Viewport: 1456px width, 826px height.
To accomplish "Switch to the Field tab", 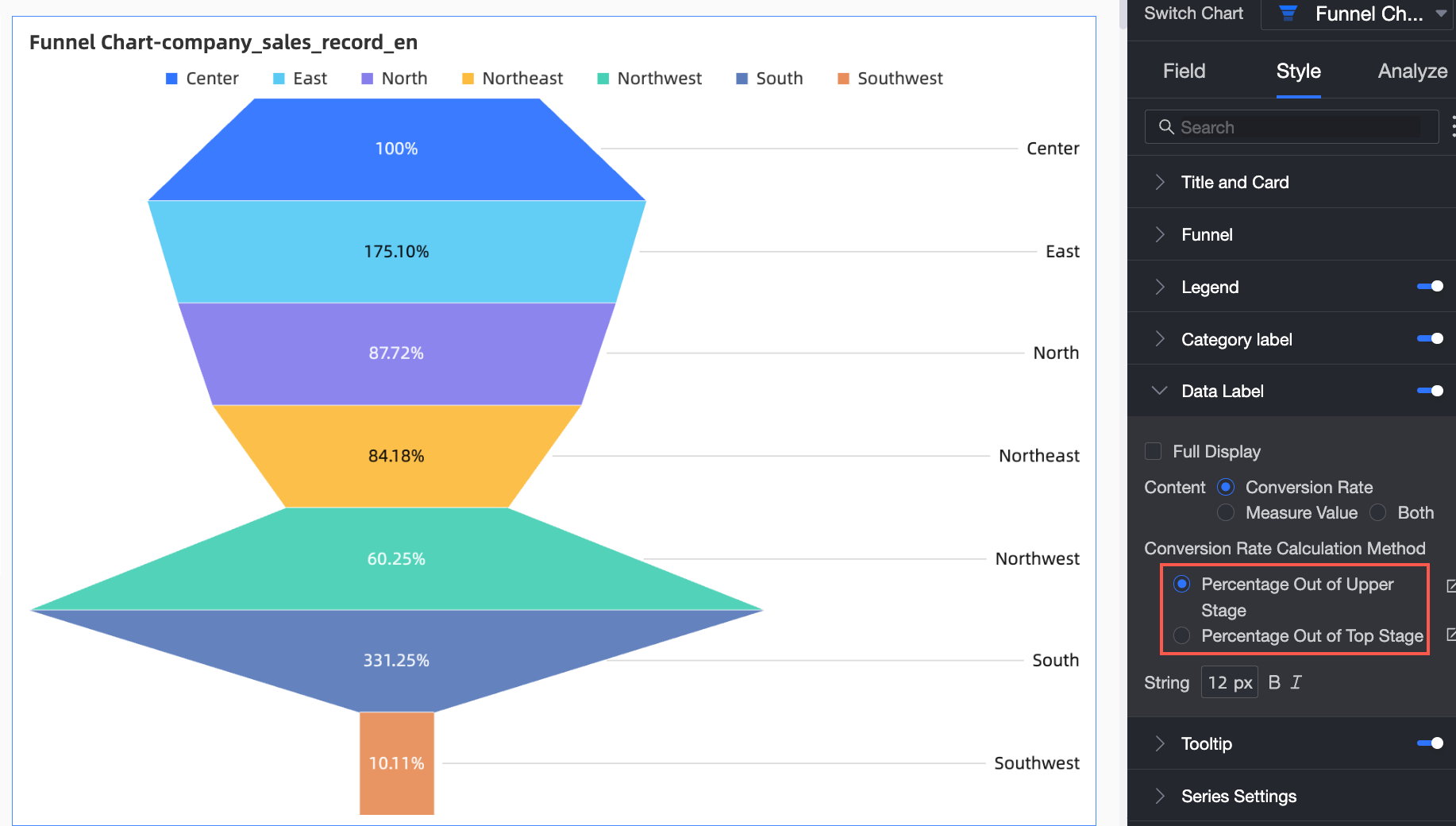I will coord(1184,71).
